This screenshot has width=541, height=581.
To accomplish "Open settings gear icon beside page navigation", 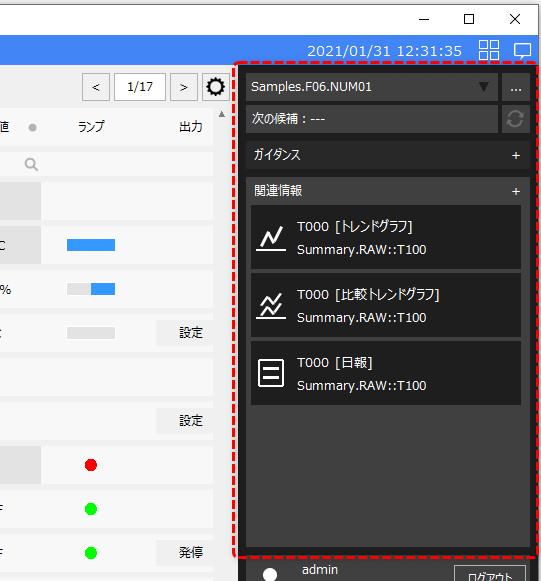I will [x=215, y=87].
